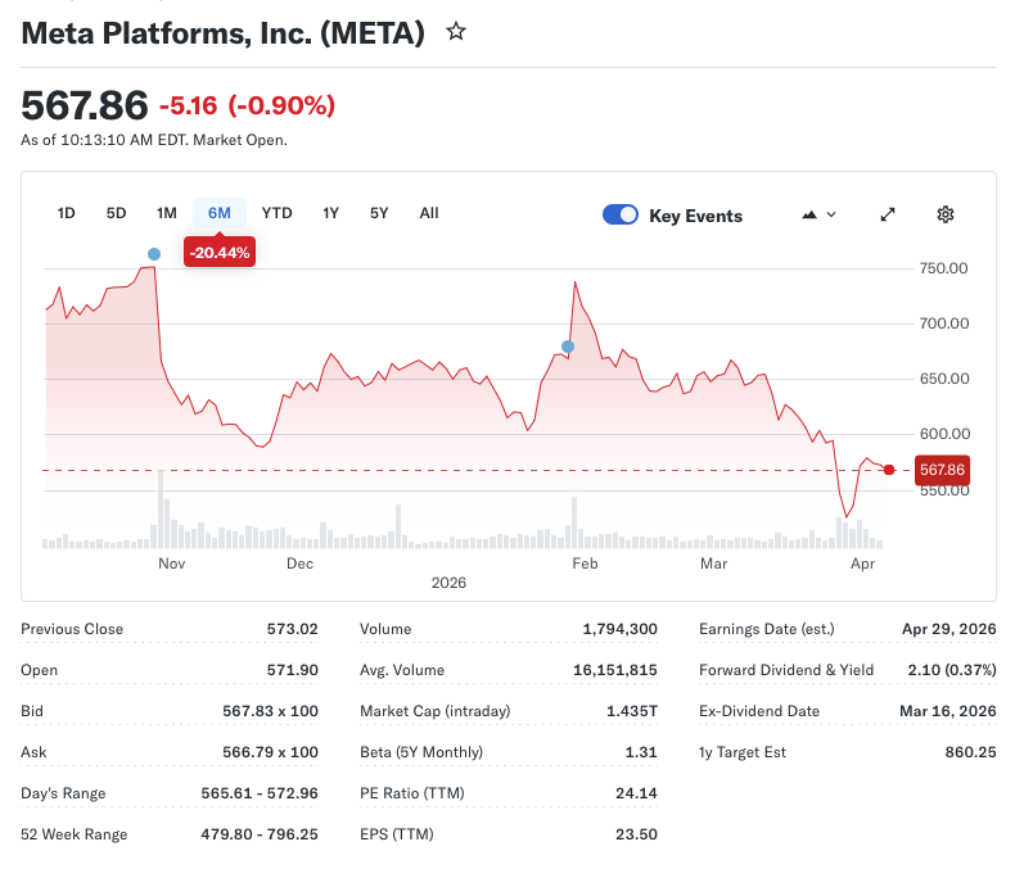The height and width of the screenshot is (869, 1024).
Task: Click the Previous Close value 573.02
Action: pyautogui.click(x=292, y=629)
